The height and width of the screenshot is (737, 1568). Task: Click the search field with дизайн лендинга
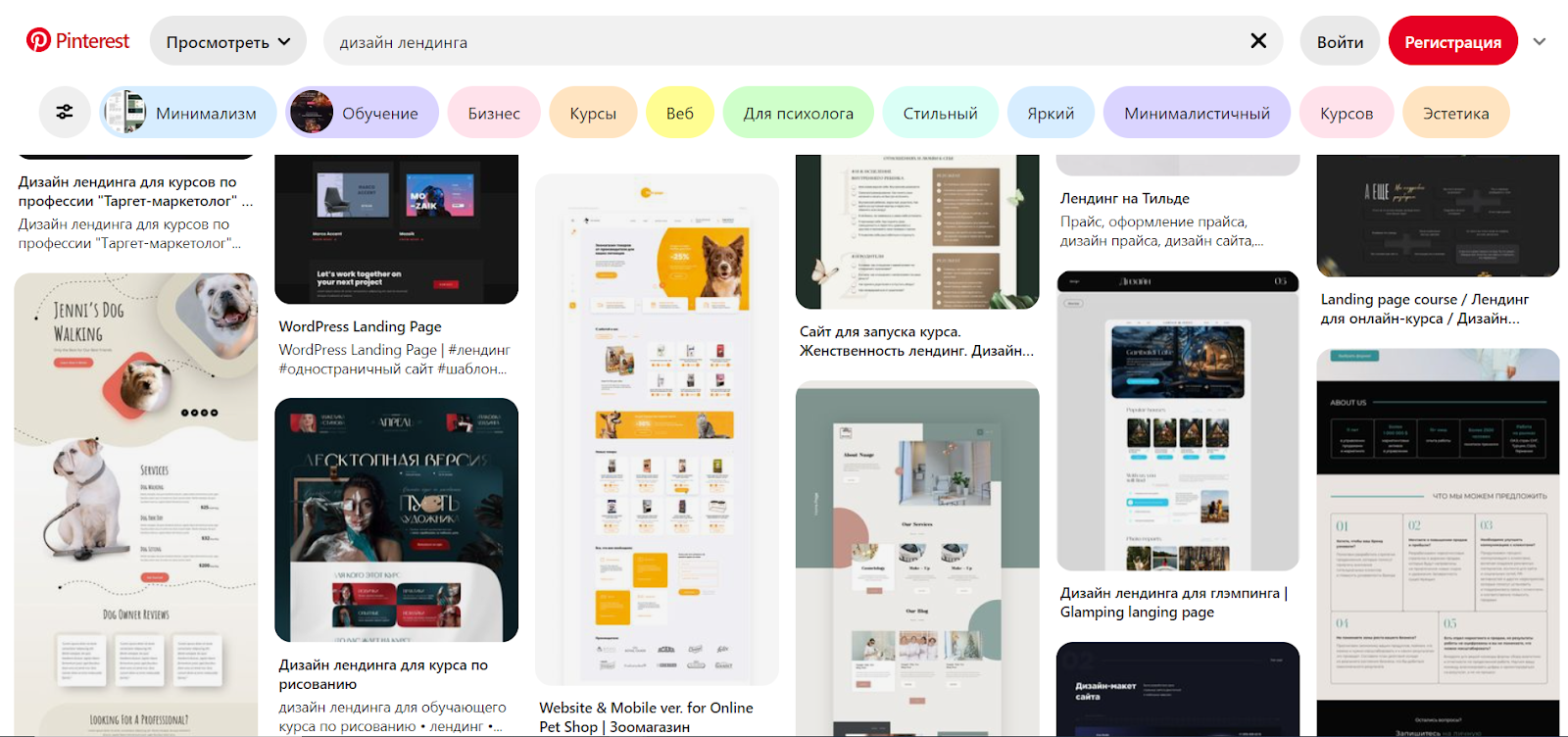point(784,41)
